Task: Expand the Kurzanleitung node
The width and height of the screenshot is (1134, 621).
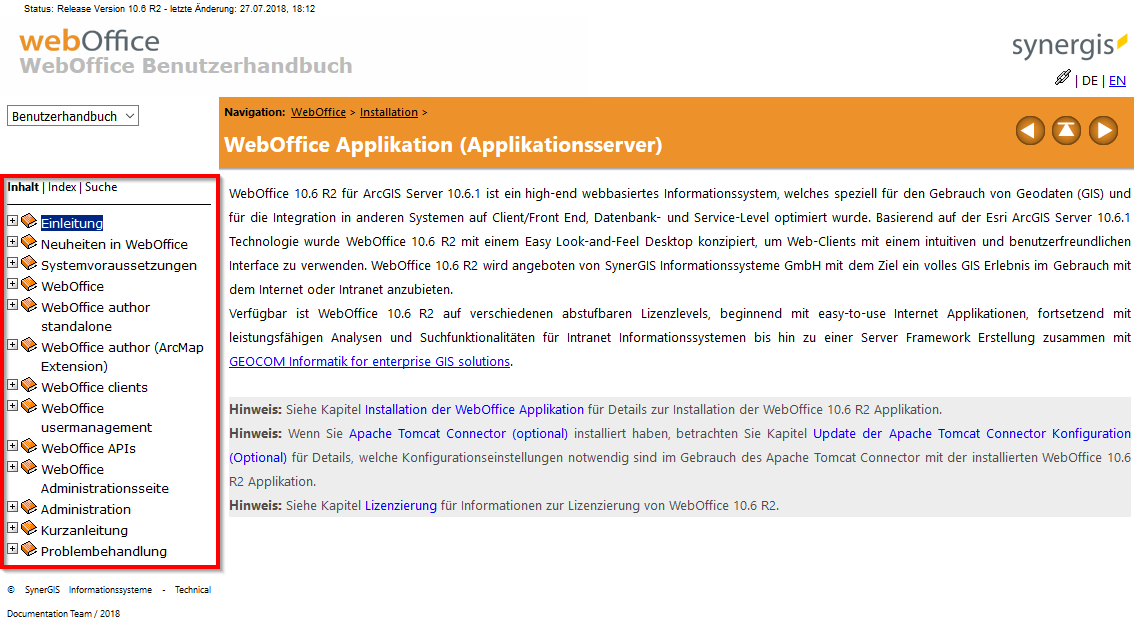Action: 12,527
